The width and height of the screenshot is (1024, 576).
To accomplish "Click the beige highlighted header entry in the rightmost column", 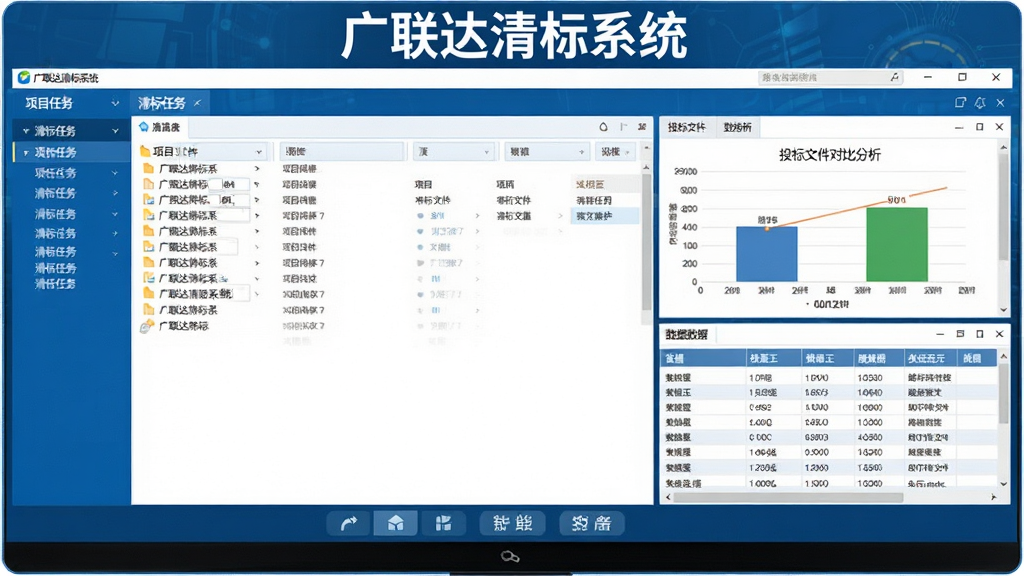I will pyautogui.click(x=605, y=184).
